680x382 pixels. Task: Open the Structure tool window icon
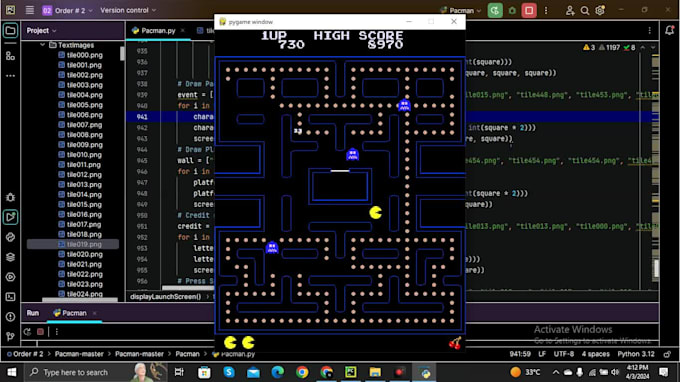tap(10, 56)
